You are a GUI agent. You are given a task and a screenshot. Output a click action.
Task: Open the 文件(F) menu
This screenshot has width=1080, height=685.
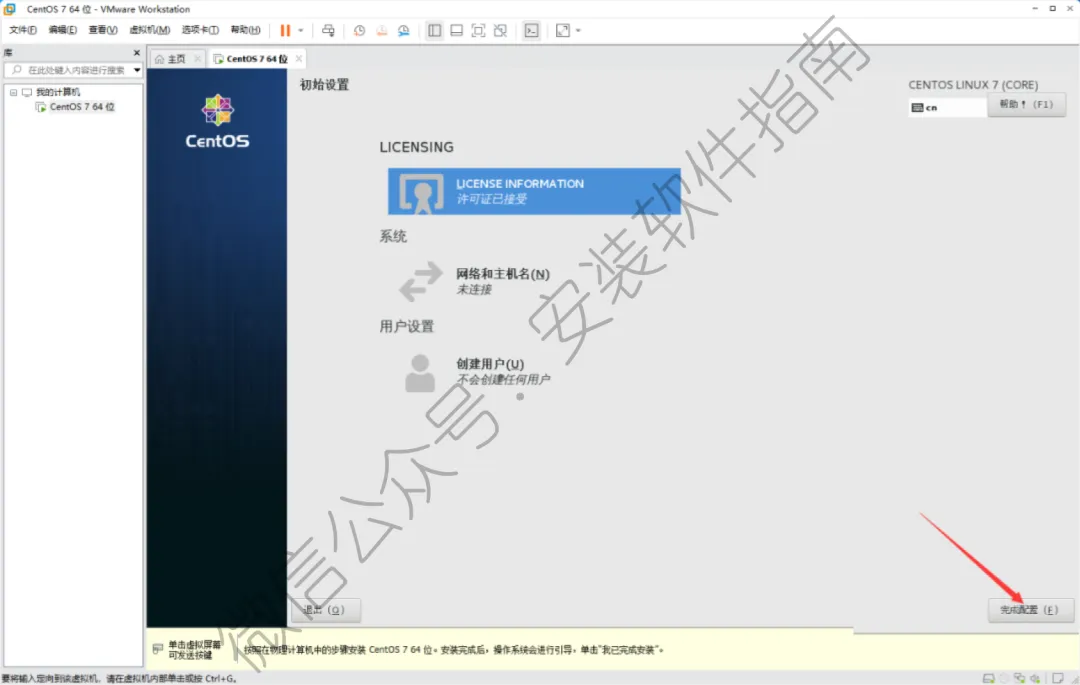tap(23, 30)
